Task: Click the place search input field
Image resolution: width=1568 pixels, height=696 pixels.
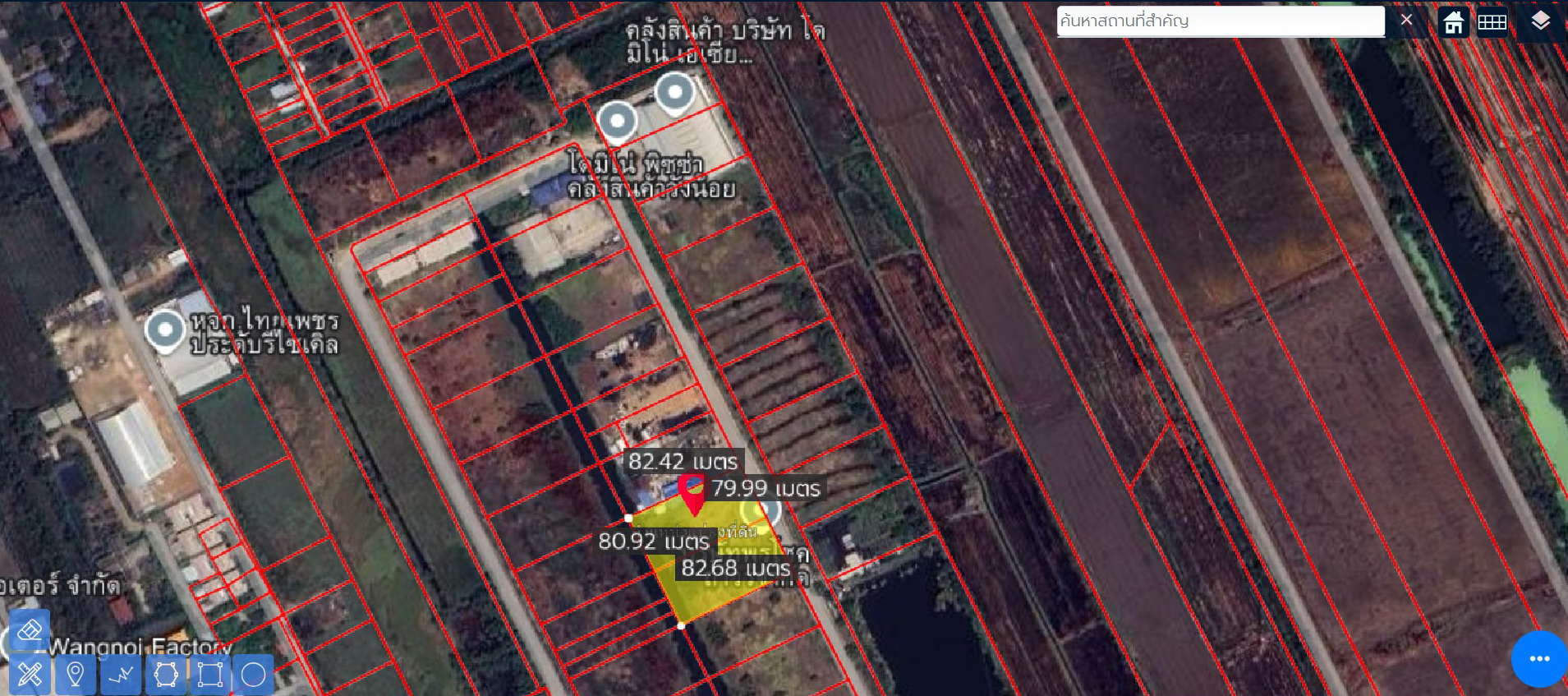Action: tap(1219, 21)
